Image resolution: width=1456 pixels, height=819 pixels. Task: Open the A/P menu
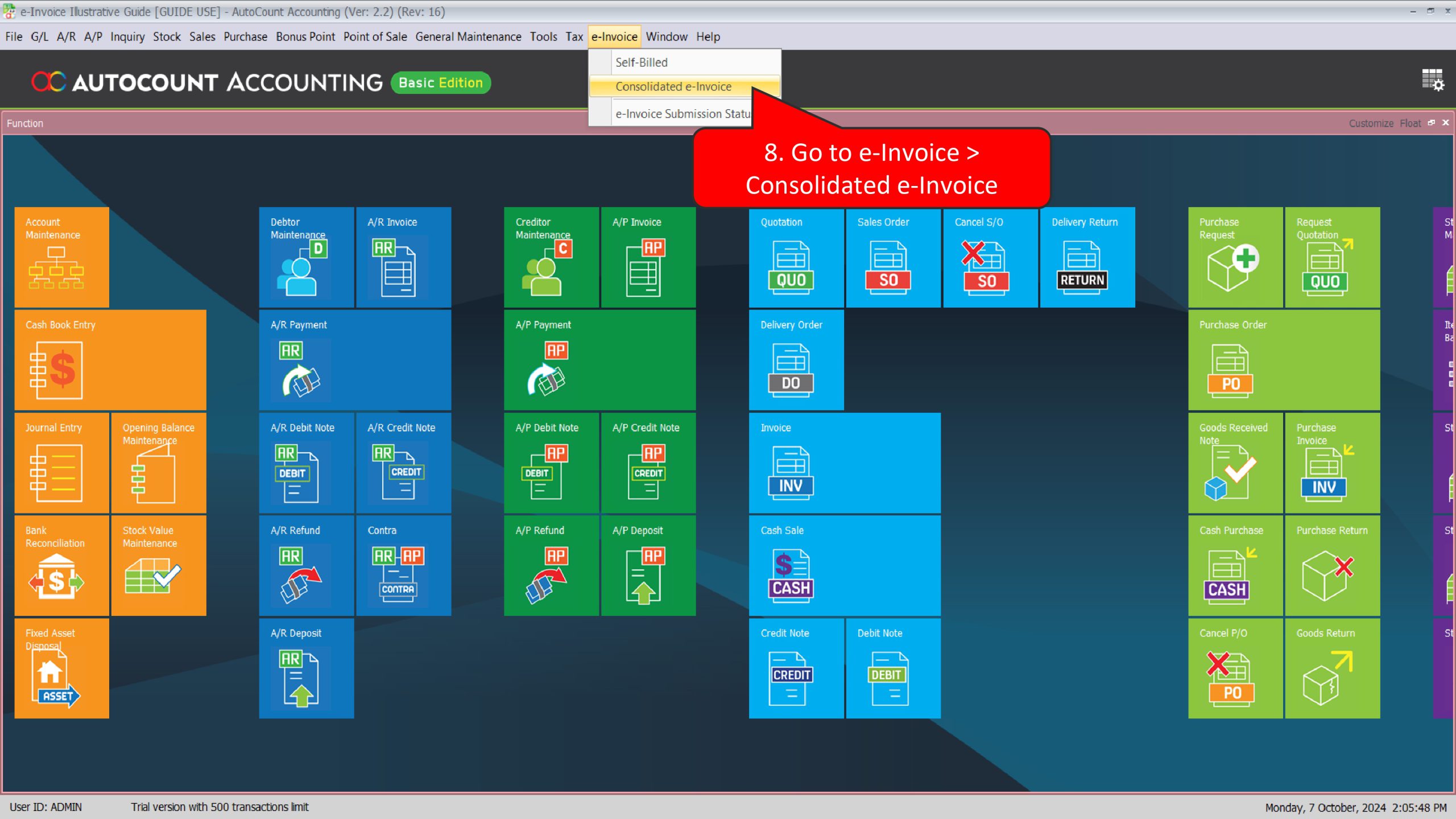[93, 36]
